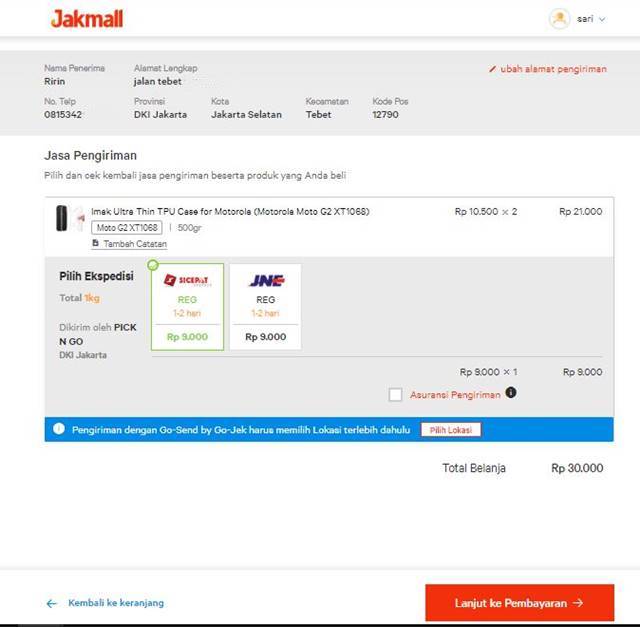Click the SiCepat logo
Image resolution: width=640 pixels, height=627 pixels.
(x=186, y=280)
